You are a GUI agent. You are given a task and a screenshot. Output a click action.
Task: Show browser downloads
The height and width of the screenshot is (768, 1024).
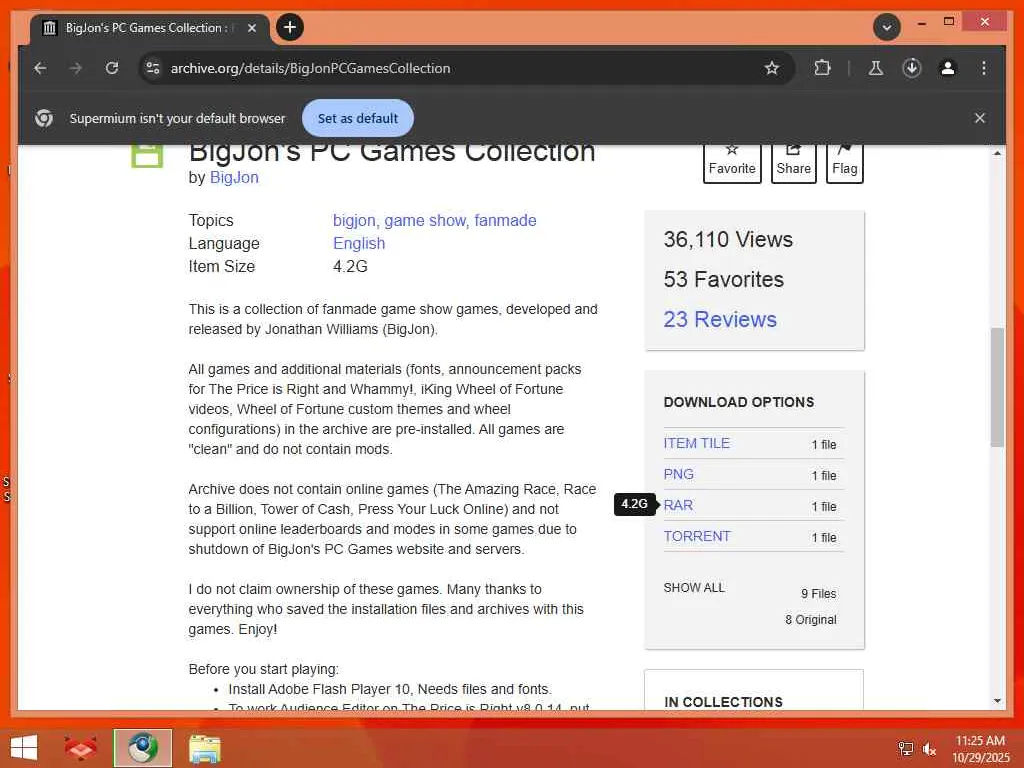[x=912, y=68]
